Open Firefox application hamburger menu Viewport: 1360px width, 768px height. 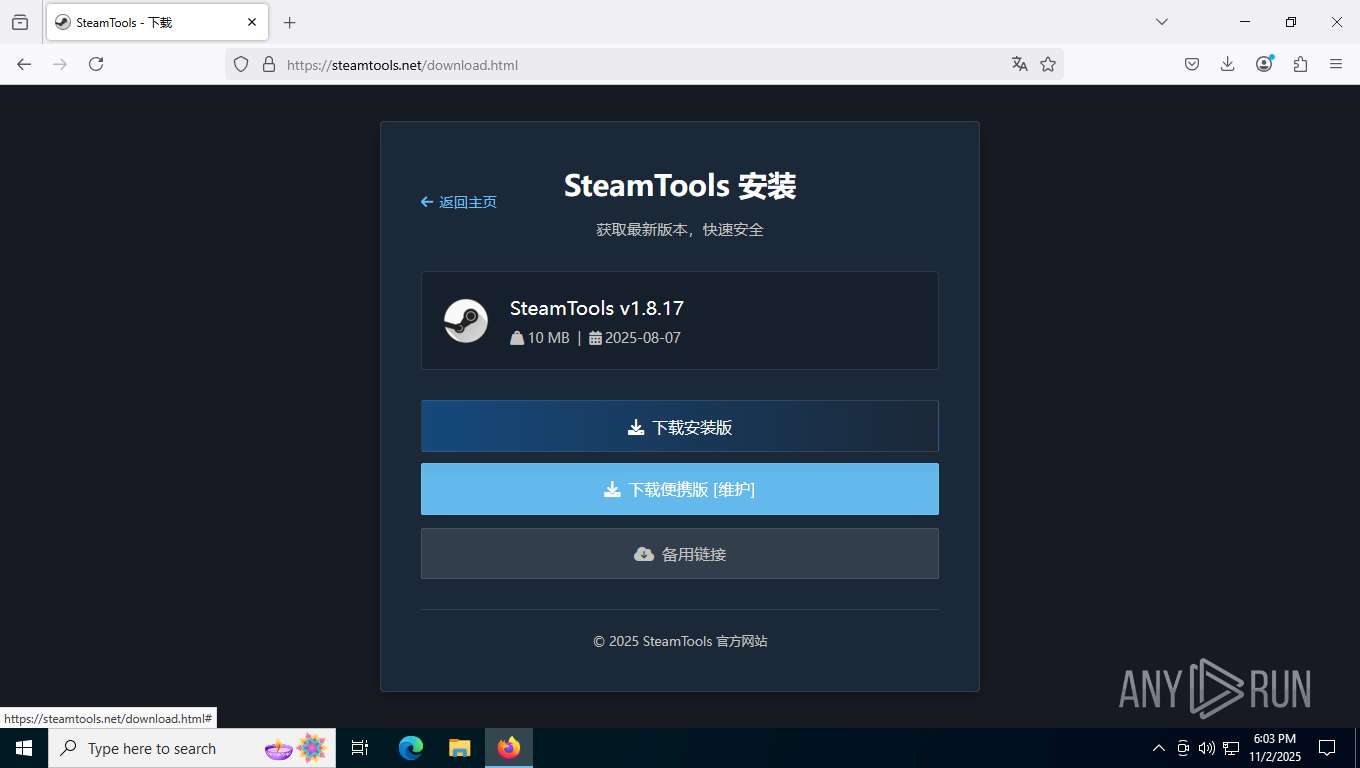1336,64
